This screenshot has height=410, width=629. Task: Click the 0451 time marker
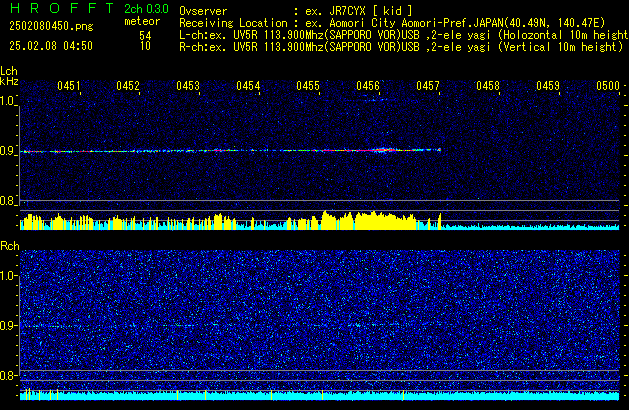click(69, 86)
